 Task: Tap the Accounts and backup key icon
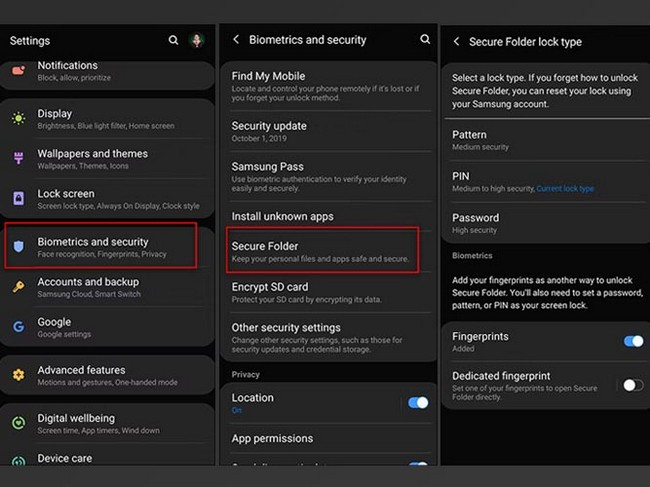coord(18,287)
